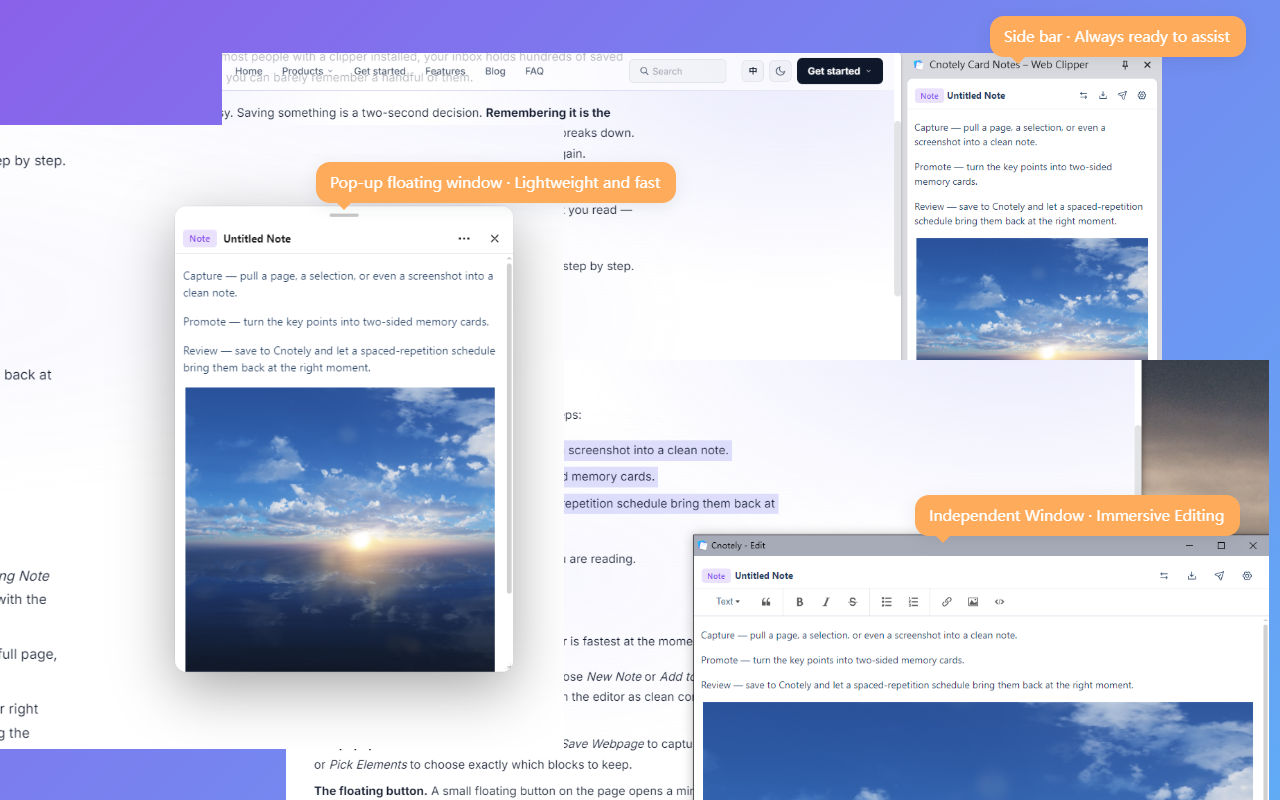Focus the Search field on the website
Image resolution: width=1280 pixels, height=800 pixels.
click(678, 71)
